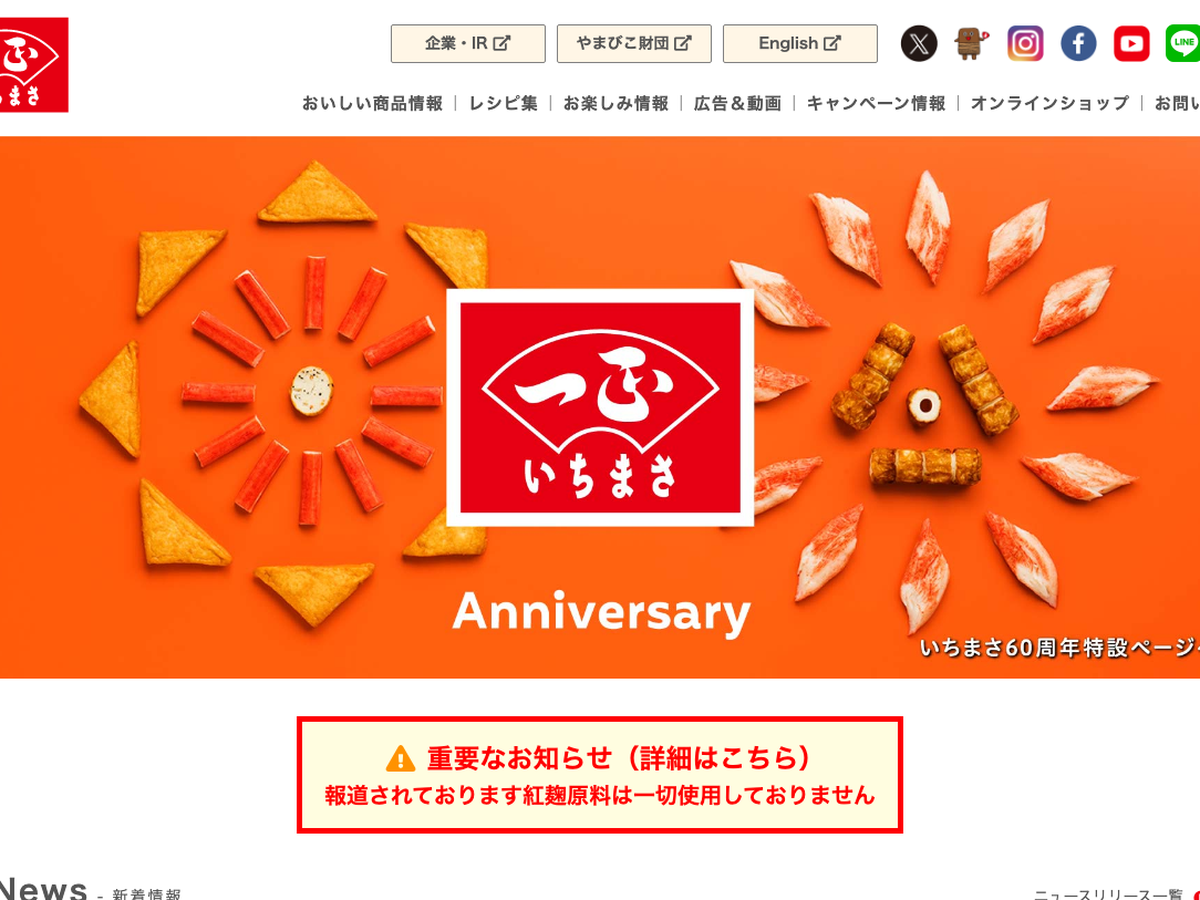
Task: Switch to the English site
Action: [800, 44]
